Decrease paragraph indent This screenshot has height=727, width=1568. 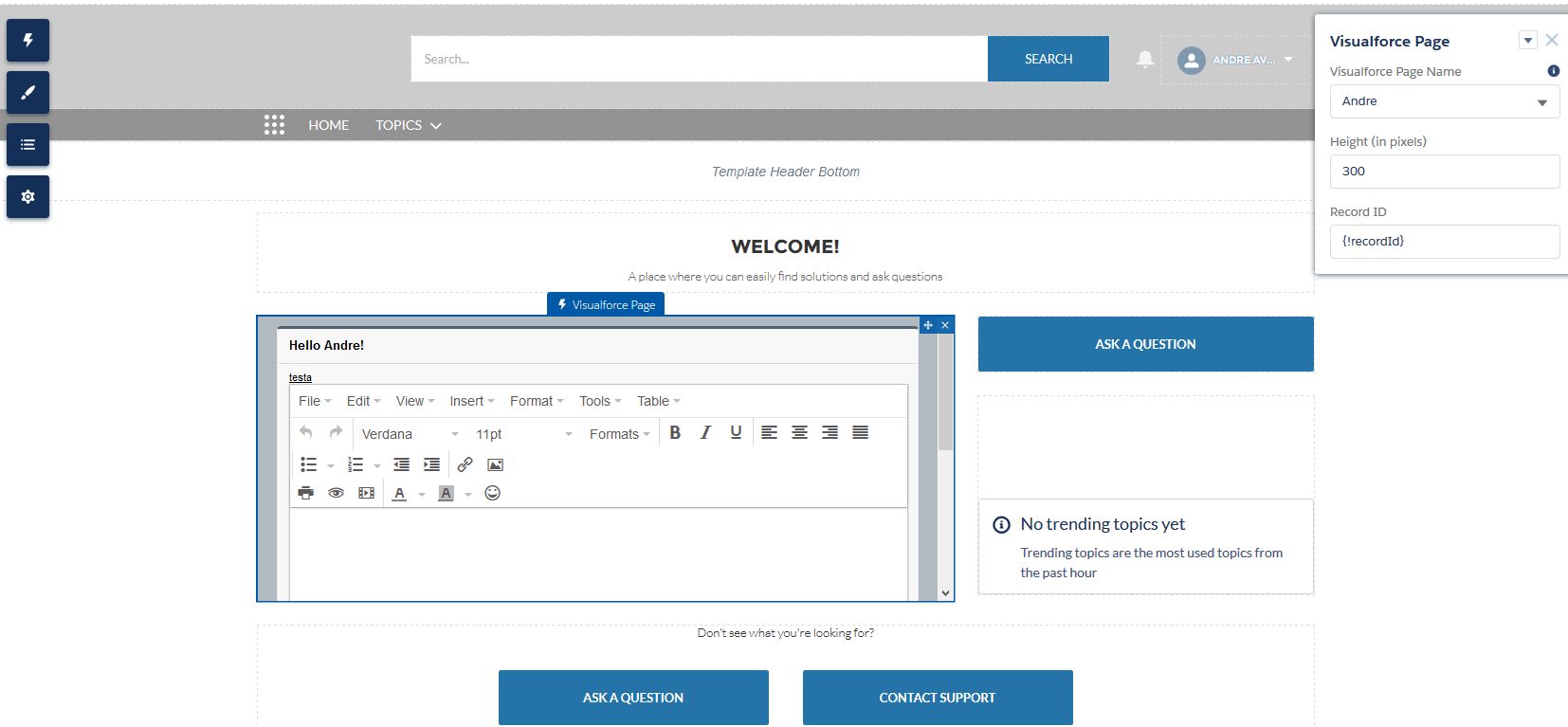[401, 464]
